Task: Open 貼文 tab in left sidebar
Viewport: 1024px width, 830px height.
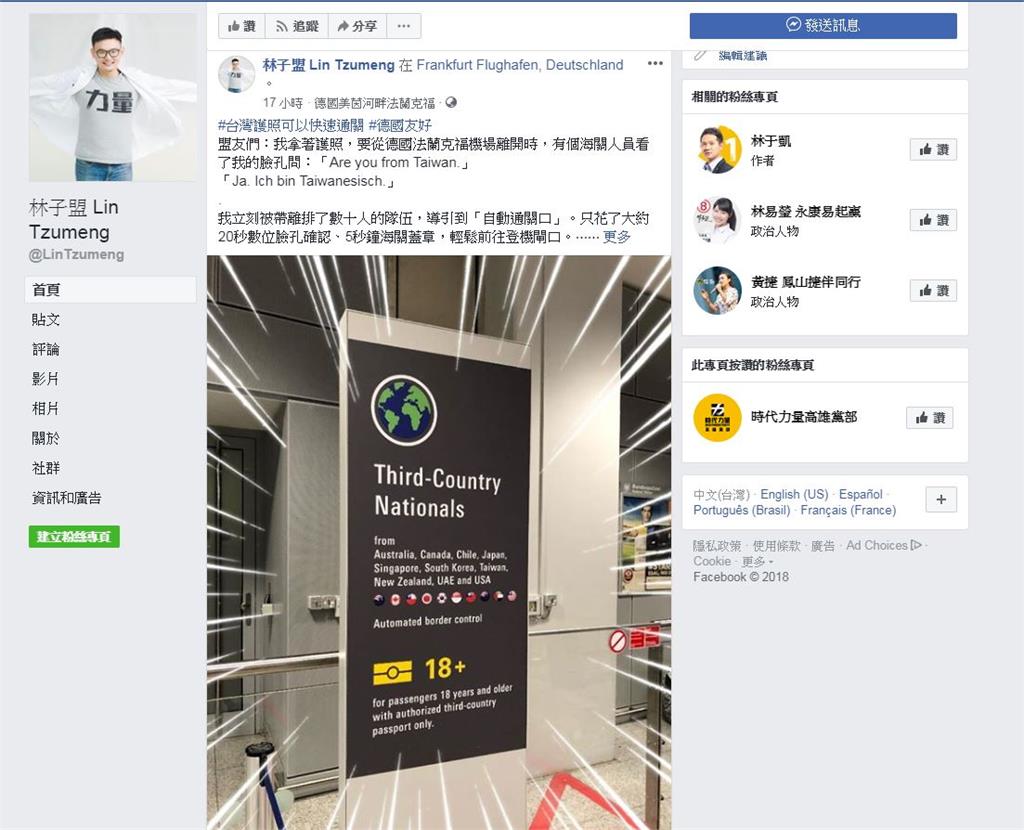Action: (46, 319)
